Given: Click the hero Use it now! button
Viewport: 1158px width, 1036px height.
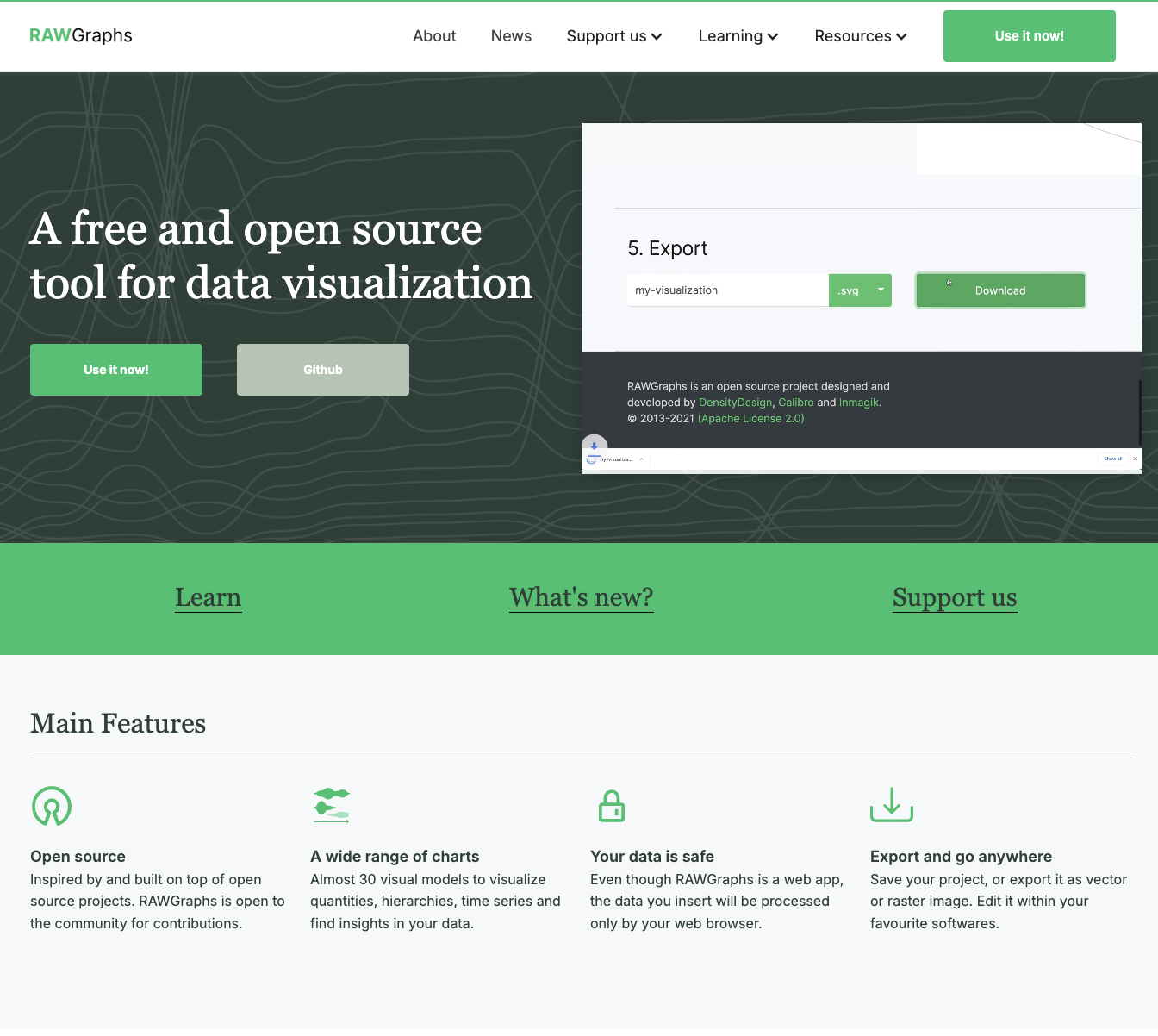Looking at the screenshot, I should point(116,370).
